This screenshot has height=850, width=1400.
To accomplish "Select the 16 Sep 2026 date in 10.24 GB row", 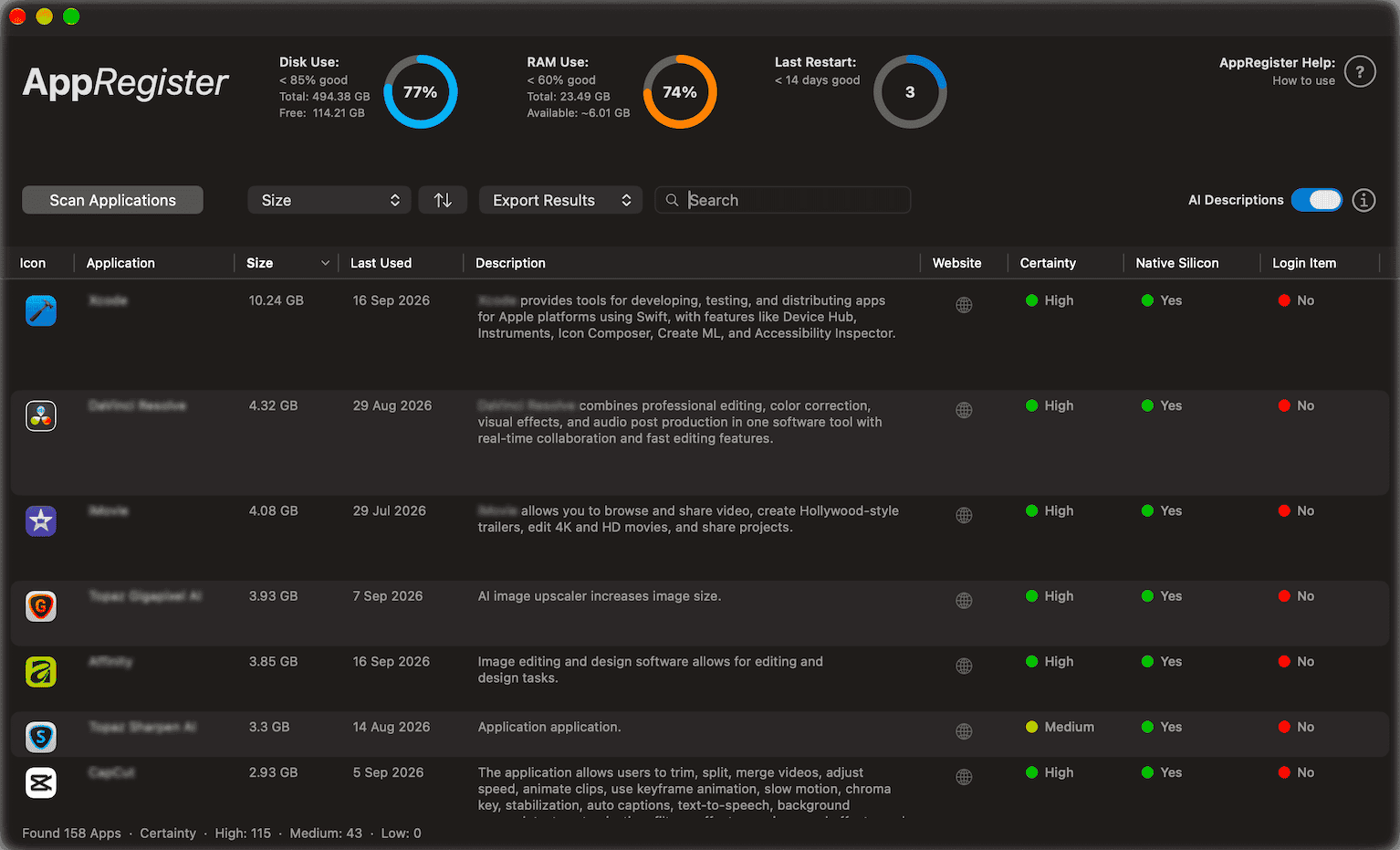I will pyautogui.click(x=391, y=300).
